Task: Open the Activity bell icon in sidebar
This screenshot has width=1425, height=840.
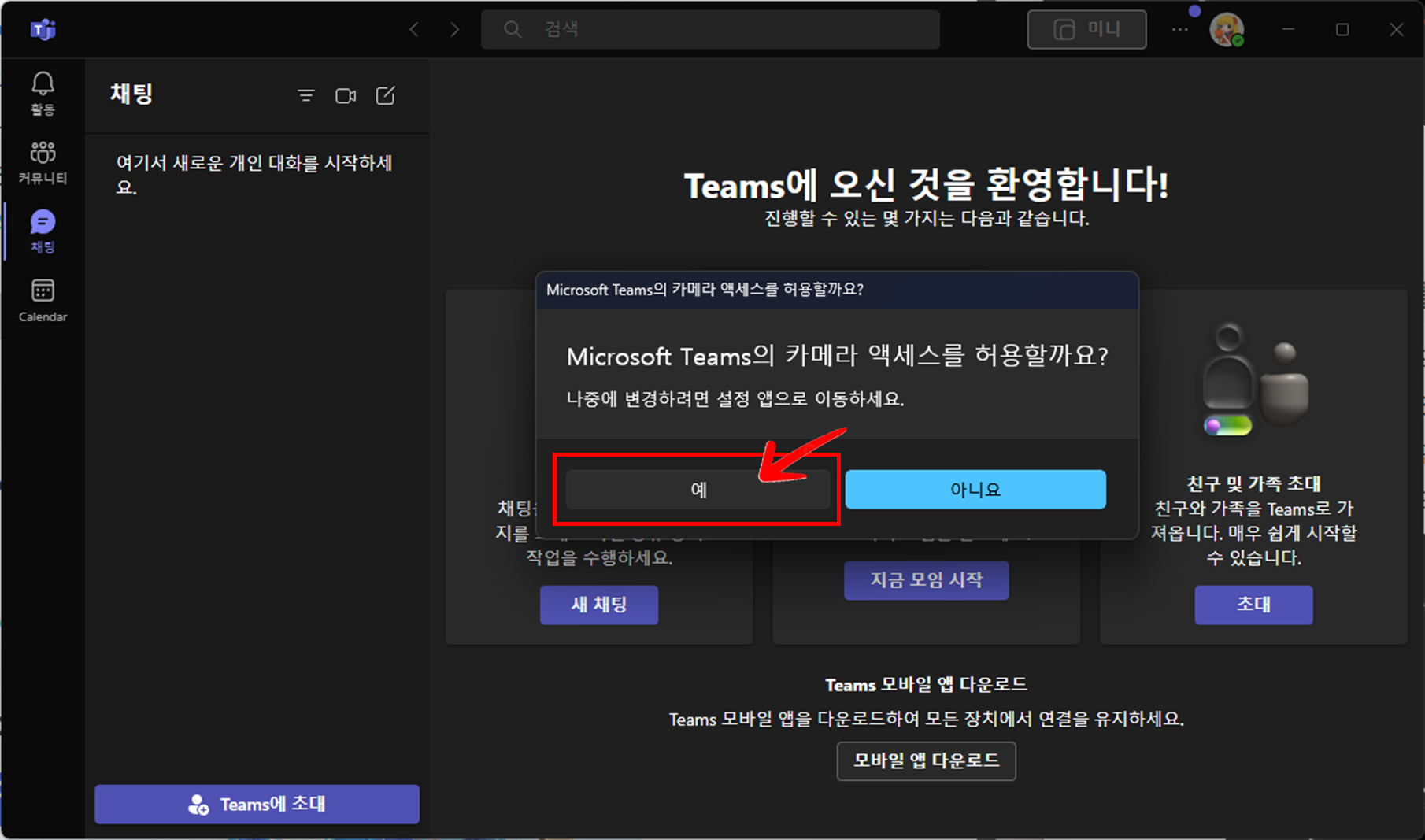Action: pos(42,92)
